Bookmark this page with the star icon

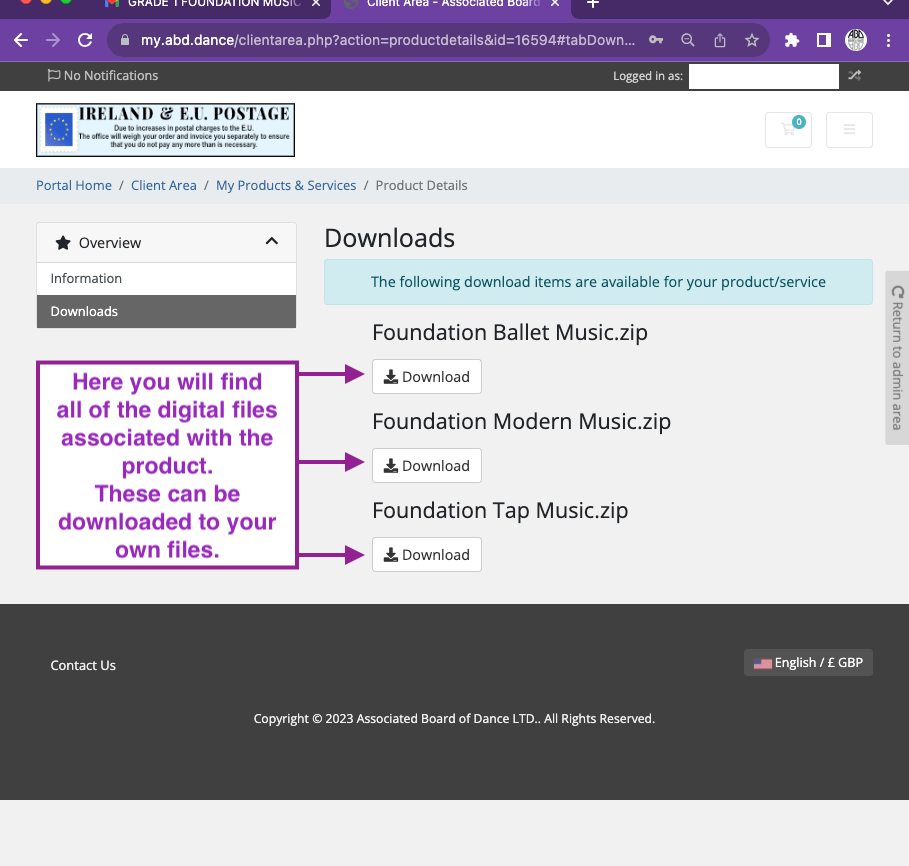[752, 41]
